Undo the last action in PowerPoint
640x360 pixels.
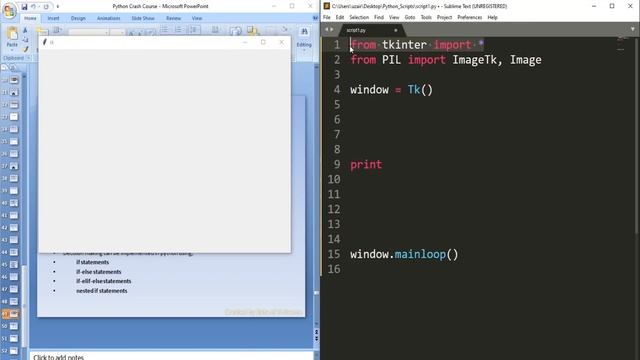(33, 7)
